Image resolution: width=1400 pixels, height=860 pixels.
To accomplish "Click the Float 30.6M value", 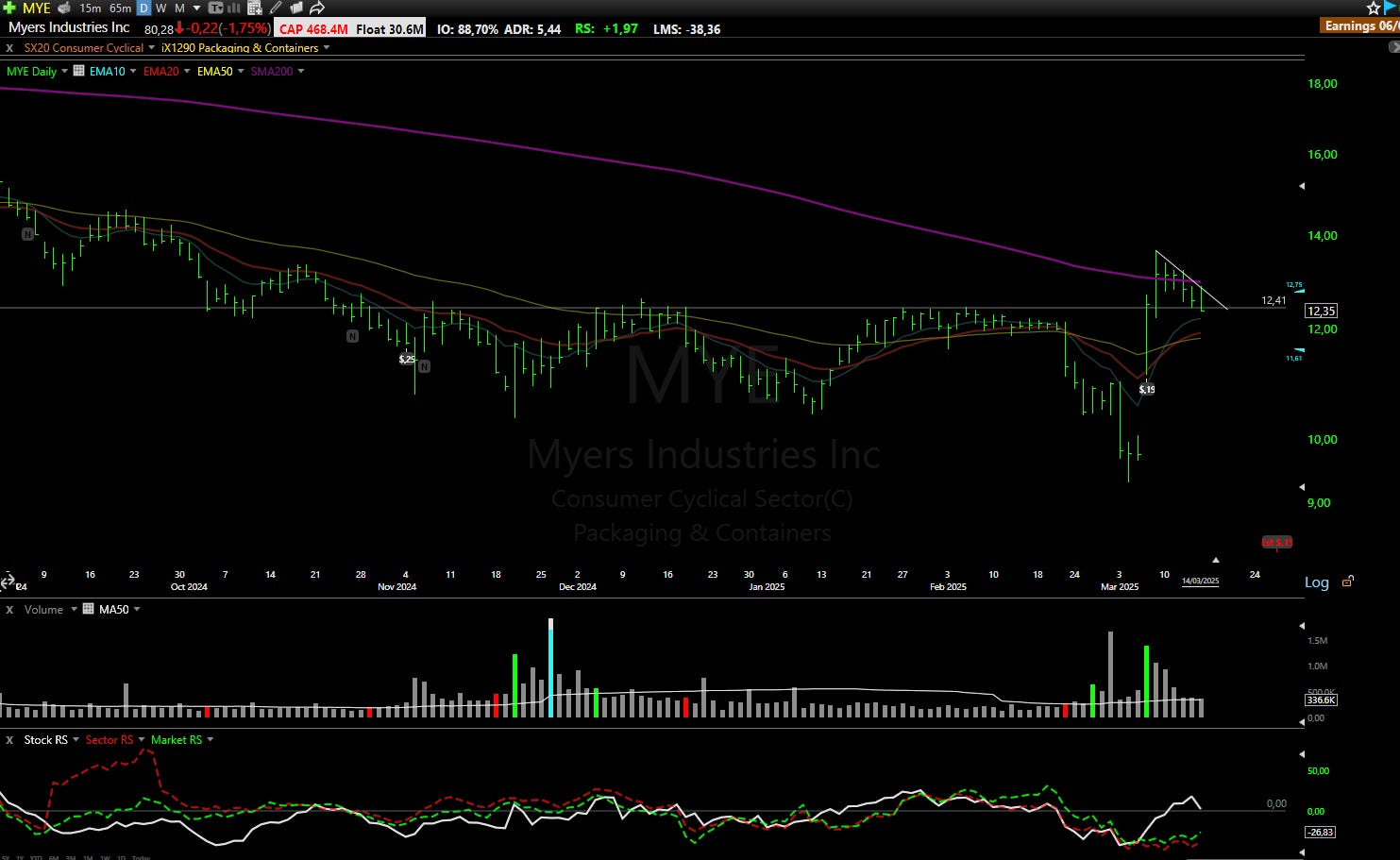I will [389, 29].
